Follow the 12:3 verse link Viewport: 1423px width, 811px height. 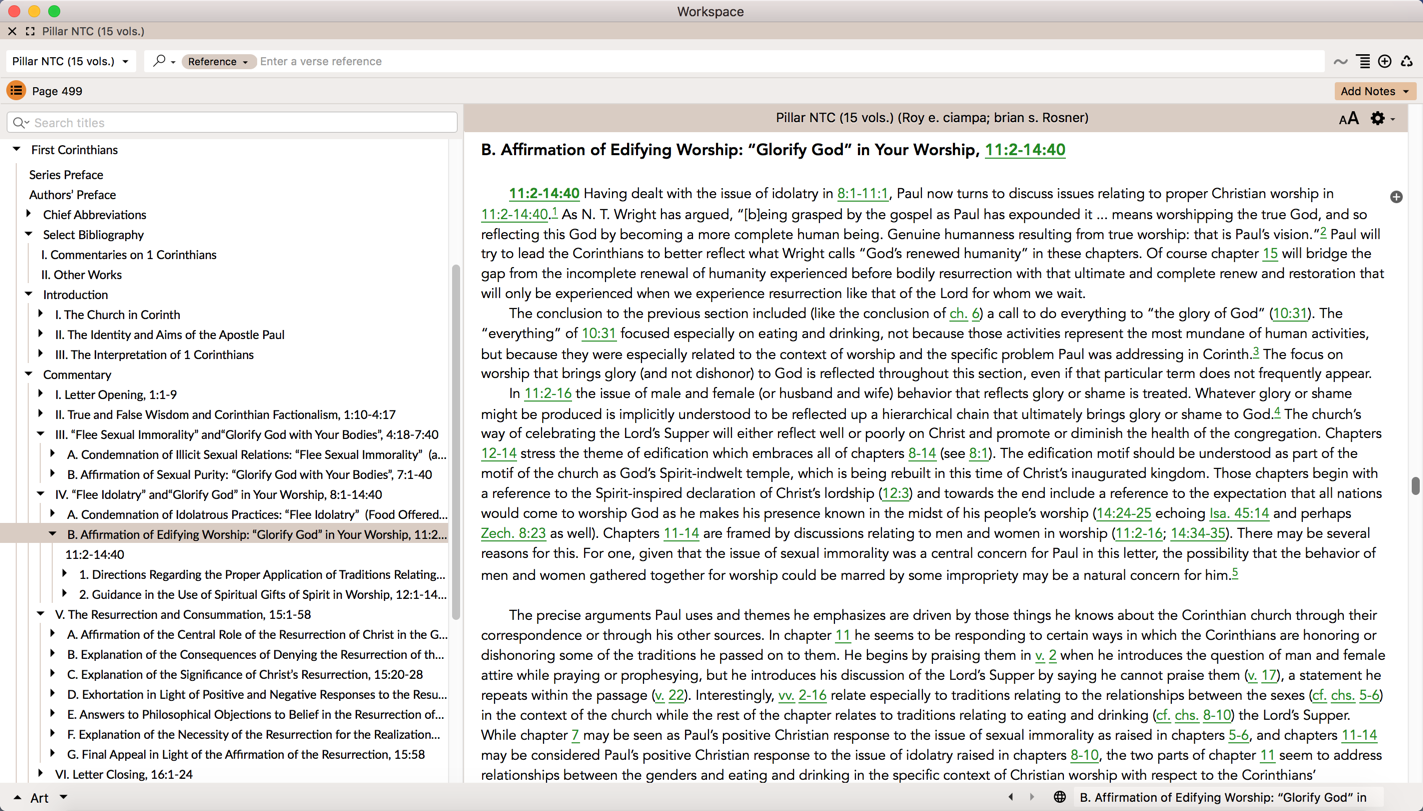[x=896, y=493]
